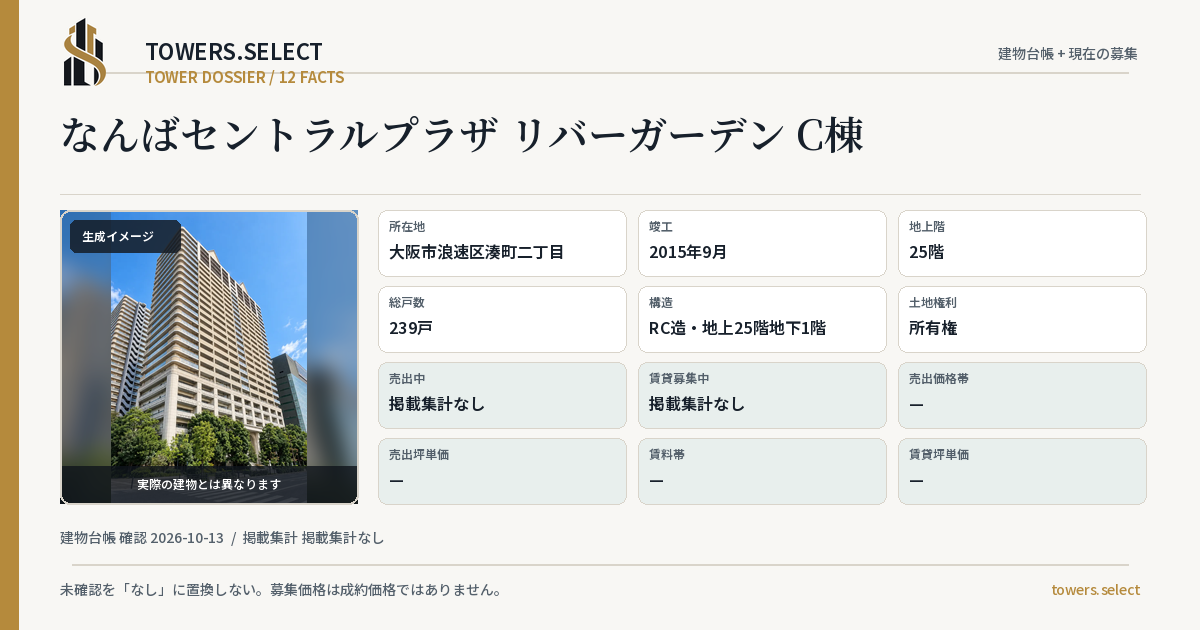This screenshot has height=630, width=1200.
Task: Select the 竣工 card showing 2015年9月
Action: point(762,243)
